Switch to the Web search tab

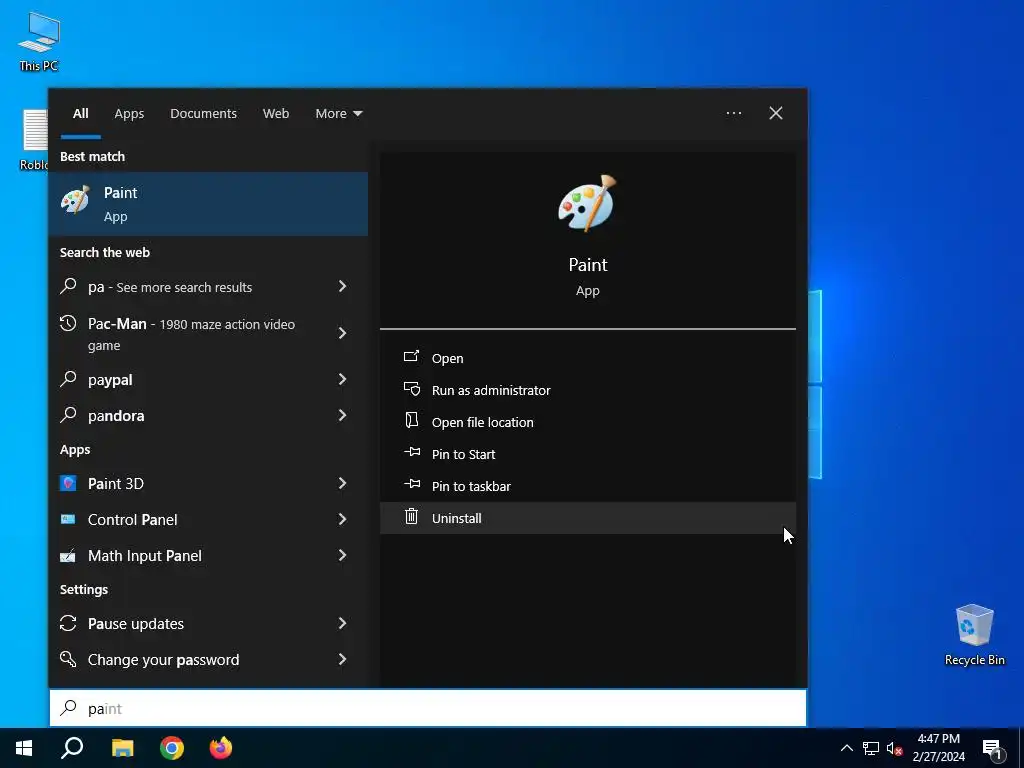pyautogui.click(x=276, y=114)
